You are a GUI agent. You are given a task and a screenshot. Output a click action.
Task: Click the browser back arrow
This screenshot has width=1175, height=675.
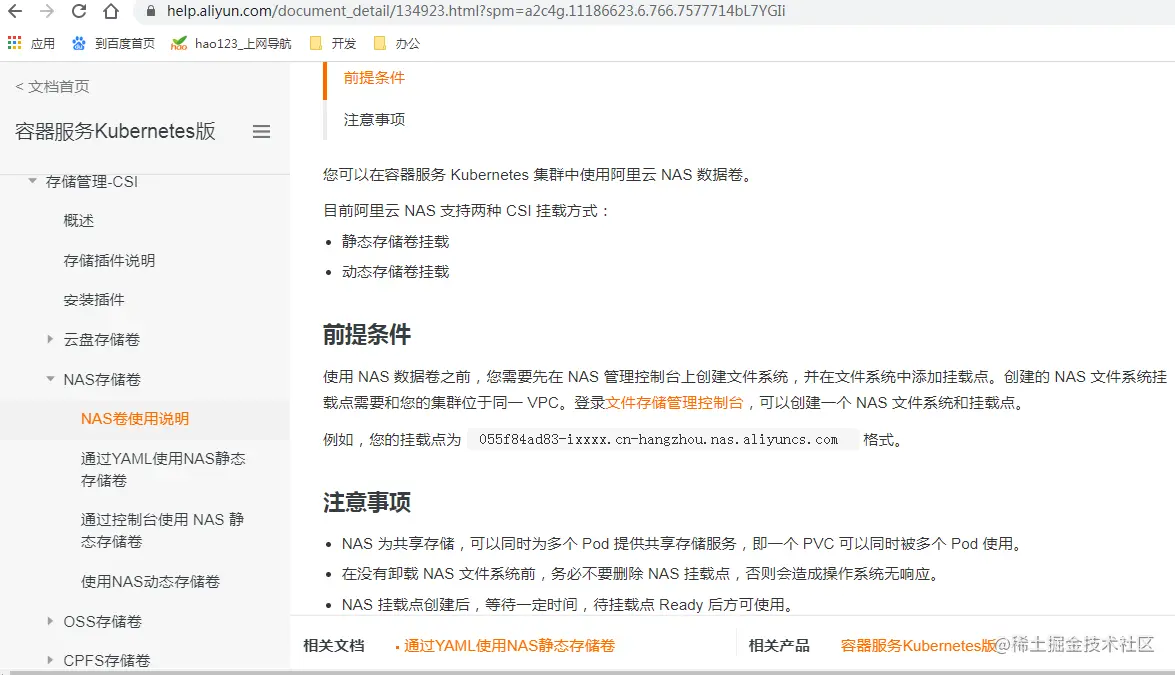coord(15,11)
